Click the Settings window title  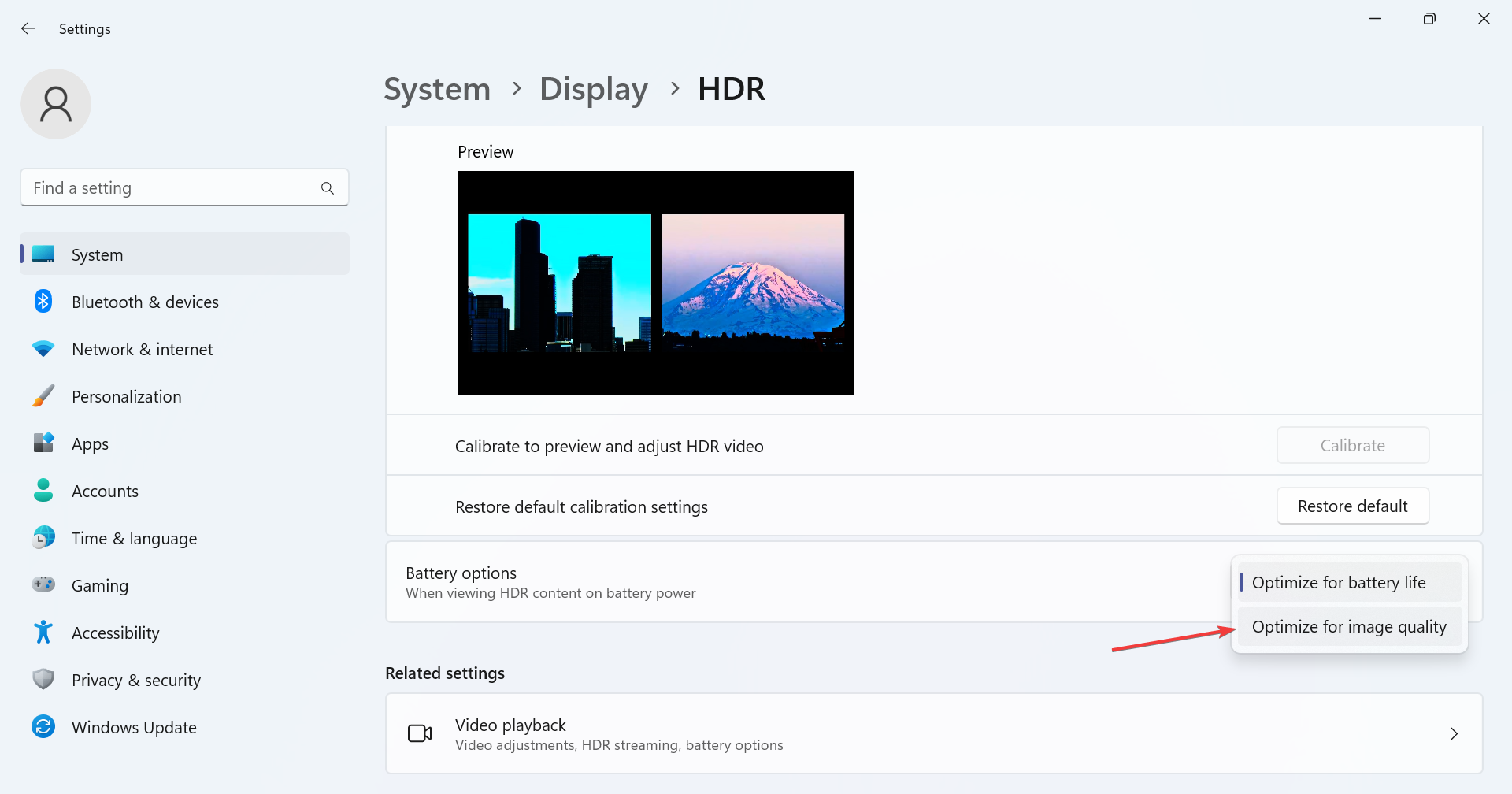85,29
